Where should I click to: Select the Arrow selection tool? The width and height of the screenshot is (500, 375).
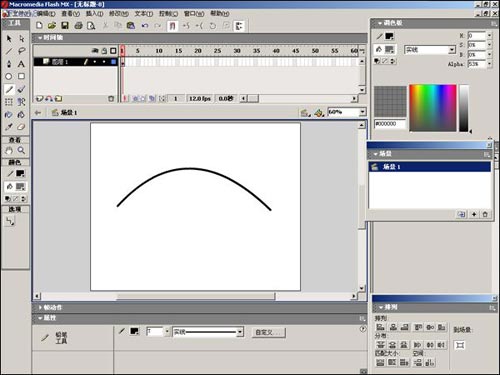coord(9,39)
